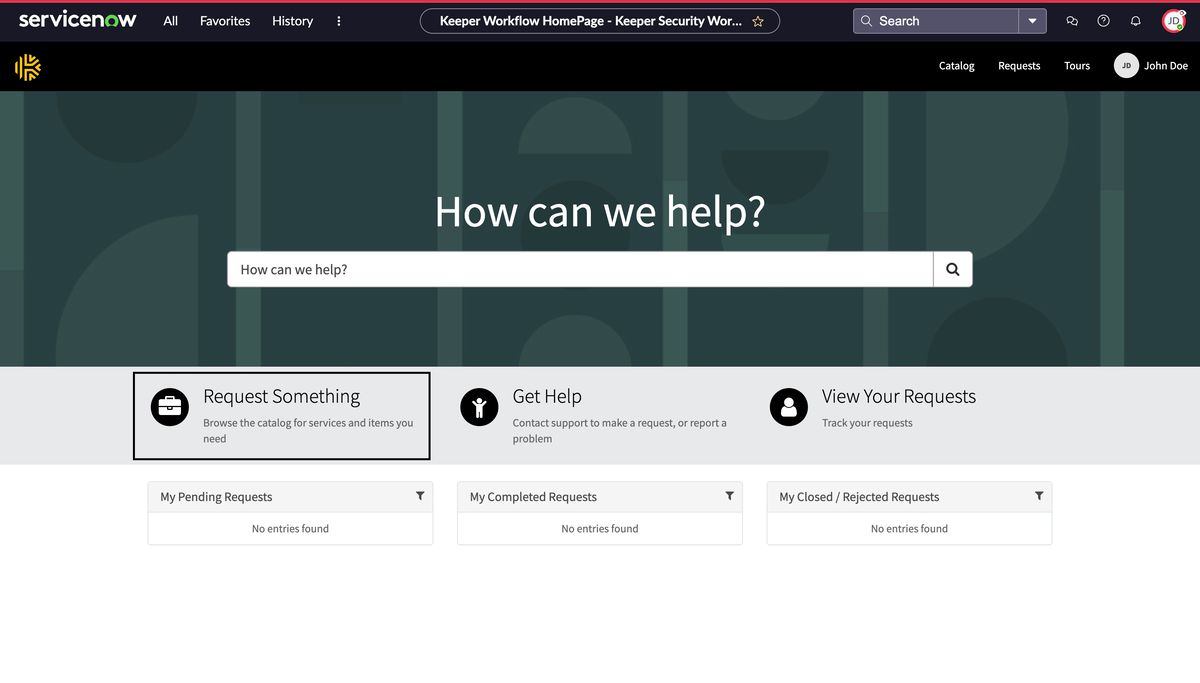
Task: Open the John Doe user menu
Action: (1151, 66)
